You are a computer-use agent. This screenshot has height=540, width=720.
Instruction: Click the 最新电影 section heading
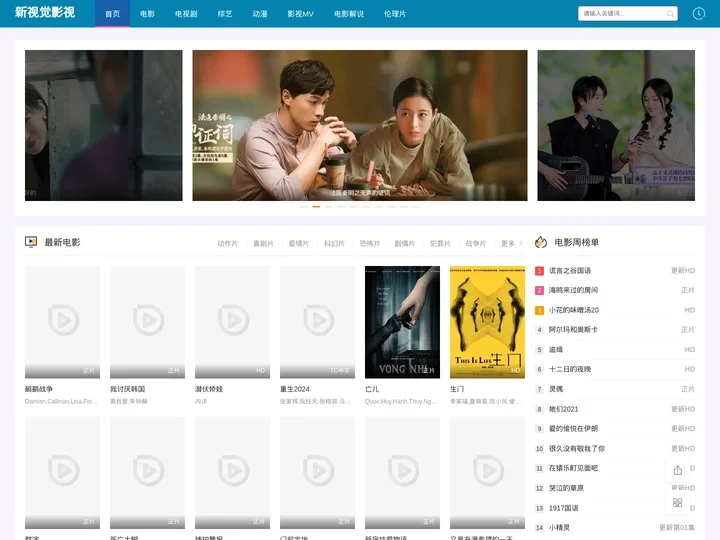pyautogui.click(x=62, y=242)
